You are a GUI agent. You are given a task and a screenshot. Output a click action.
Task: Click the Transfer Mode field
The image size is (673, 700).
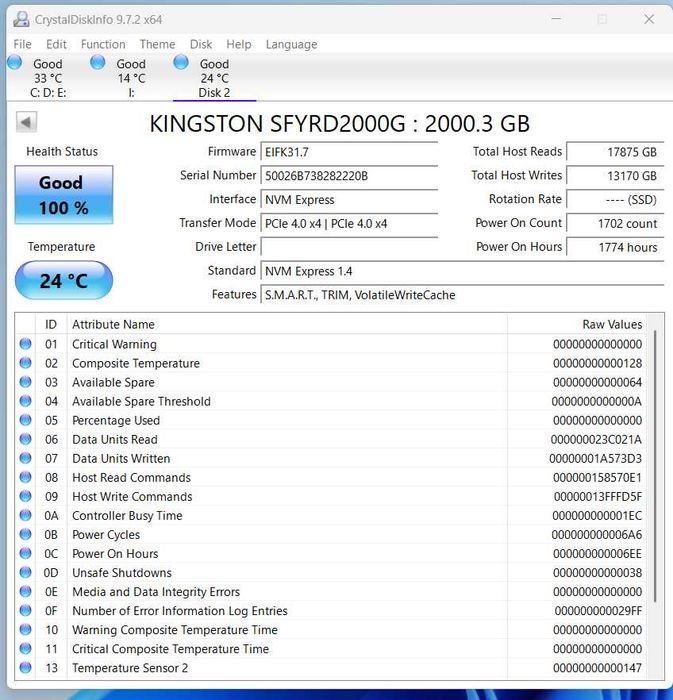coord(349,223)
